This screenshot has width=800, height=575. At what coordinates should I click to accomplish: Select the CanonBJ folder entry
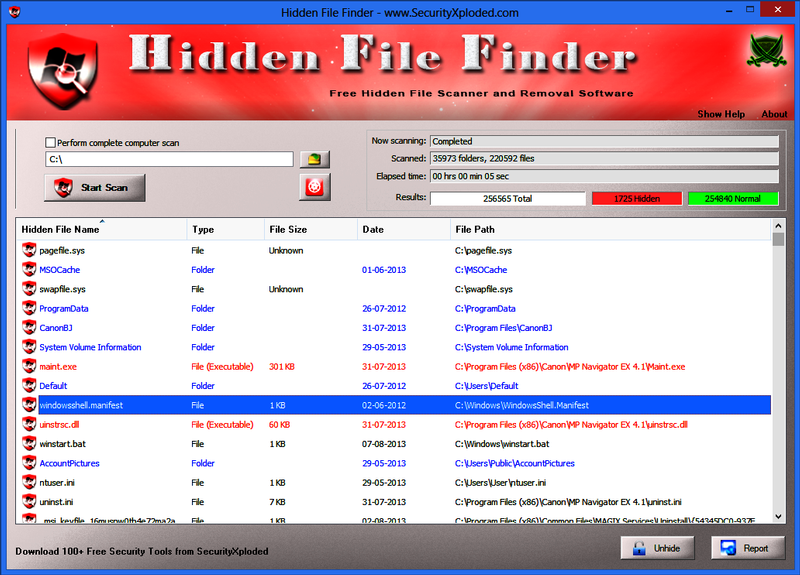(56, 328)
